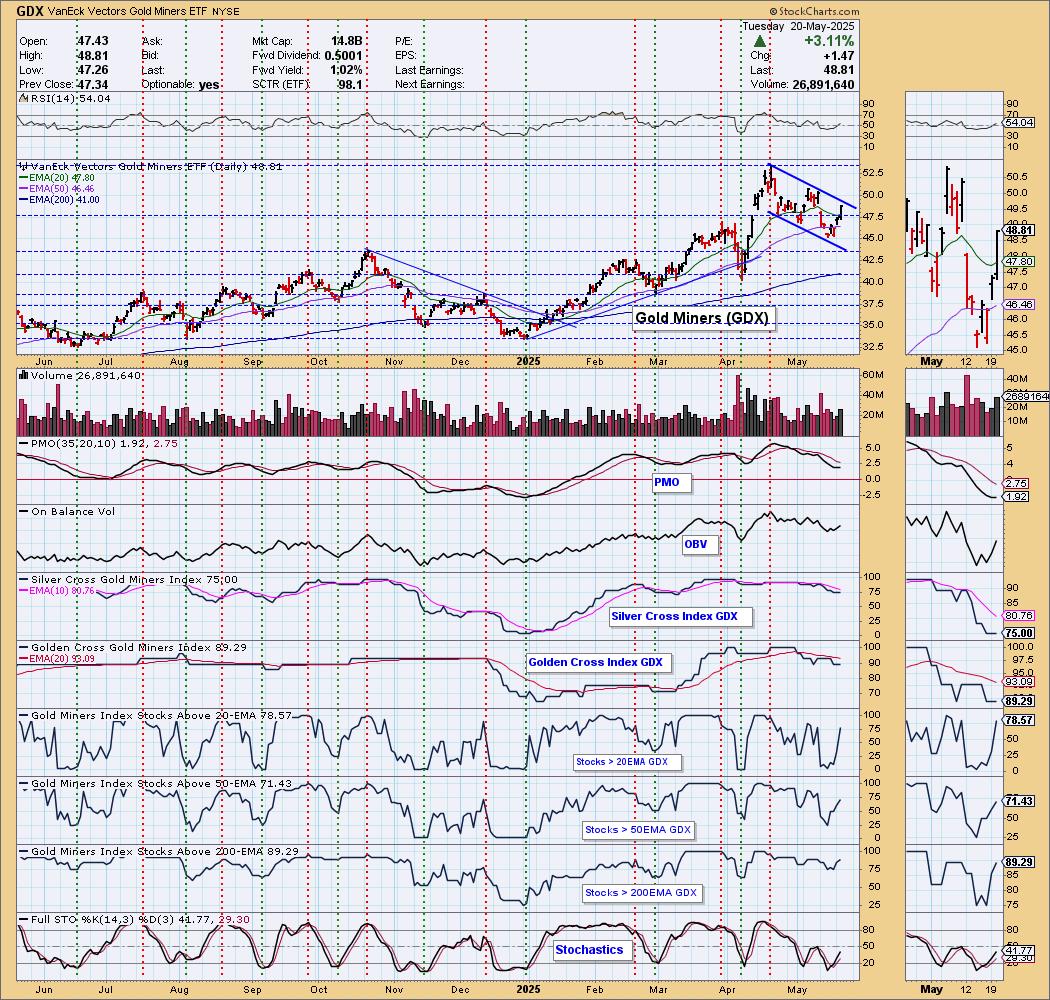Click the 'Next Earnings:' label
The height and width of the screenshot is (1000, 1050).
(429, 84)
